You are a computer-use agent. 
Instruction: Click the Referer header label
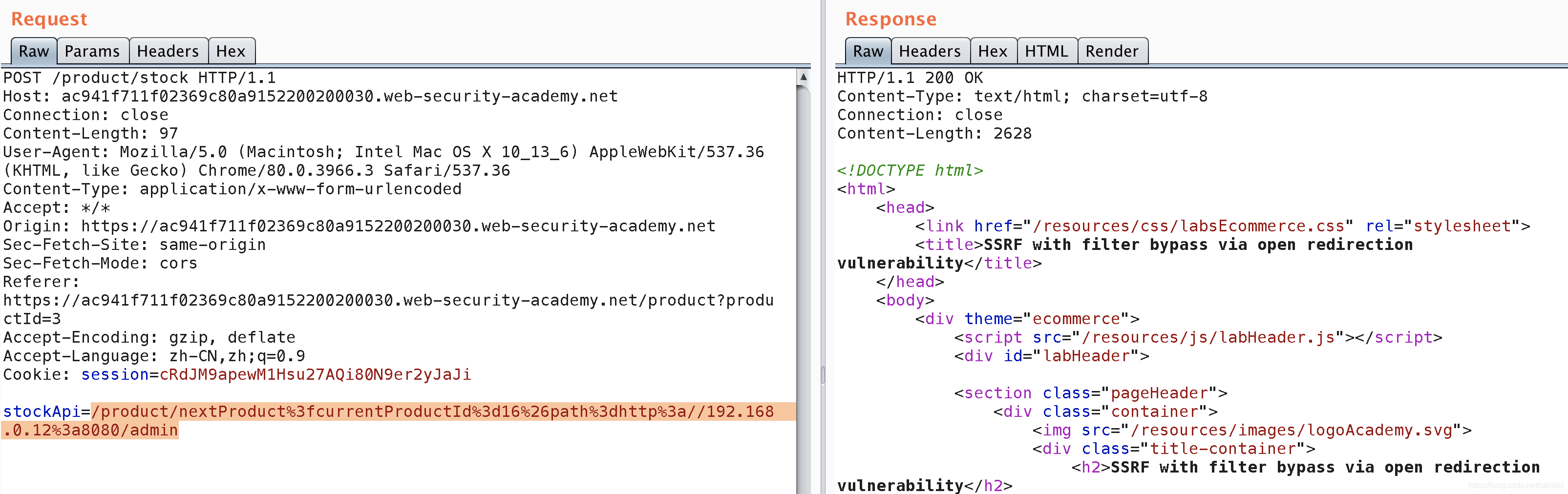pos(42,282)
